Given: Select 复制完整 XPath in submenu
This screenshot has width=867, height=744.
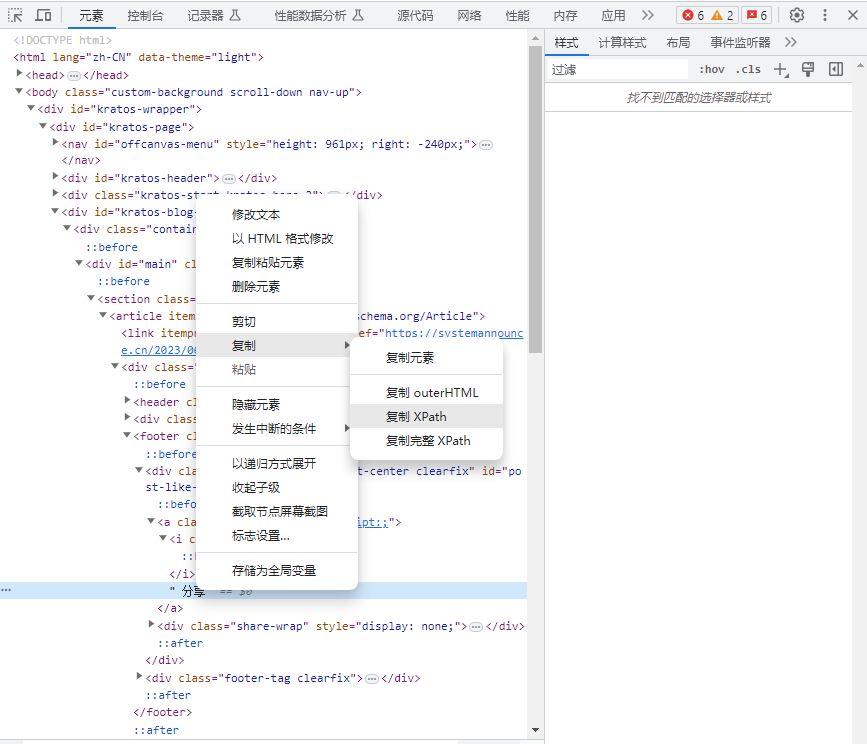Looking at the screenshot, I should (426, 441).
